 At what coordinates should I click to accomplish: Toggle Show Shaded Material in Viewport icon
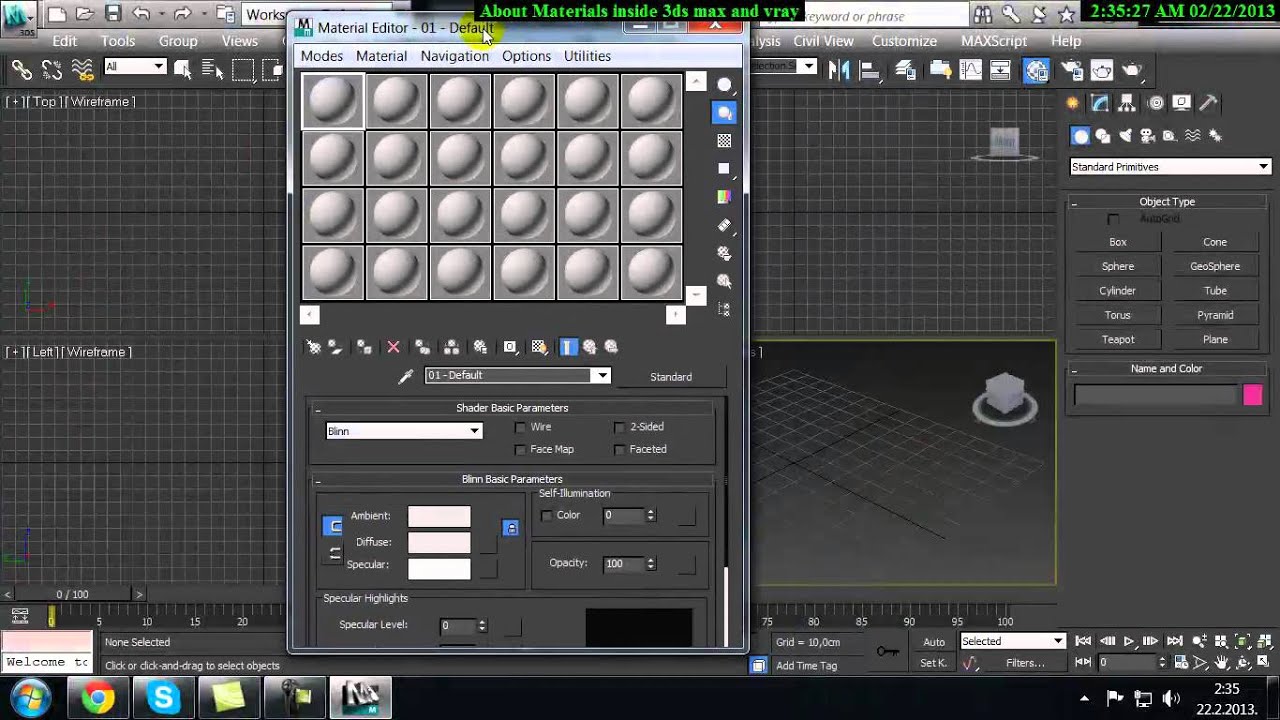coord(539,347)
